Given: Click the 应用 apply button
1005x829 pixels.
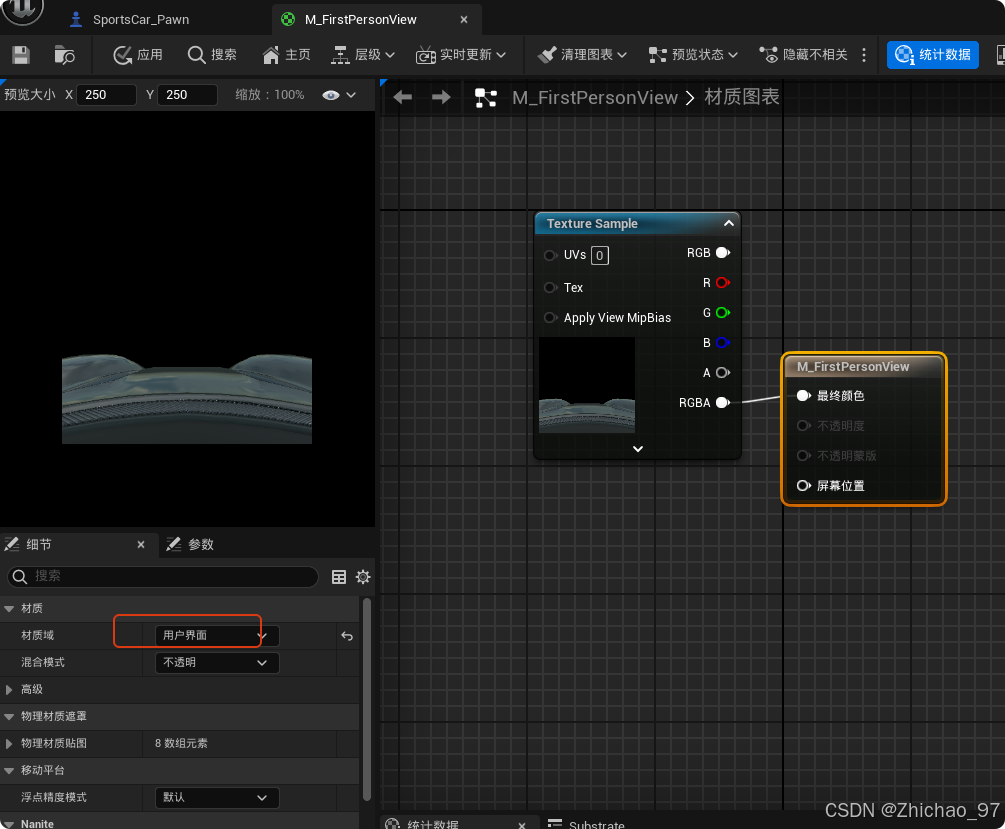Looking at the screenshot, I should (x=138, y=55).
